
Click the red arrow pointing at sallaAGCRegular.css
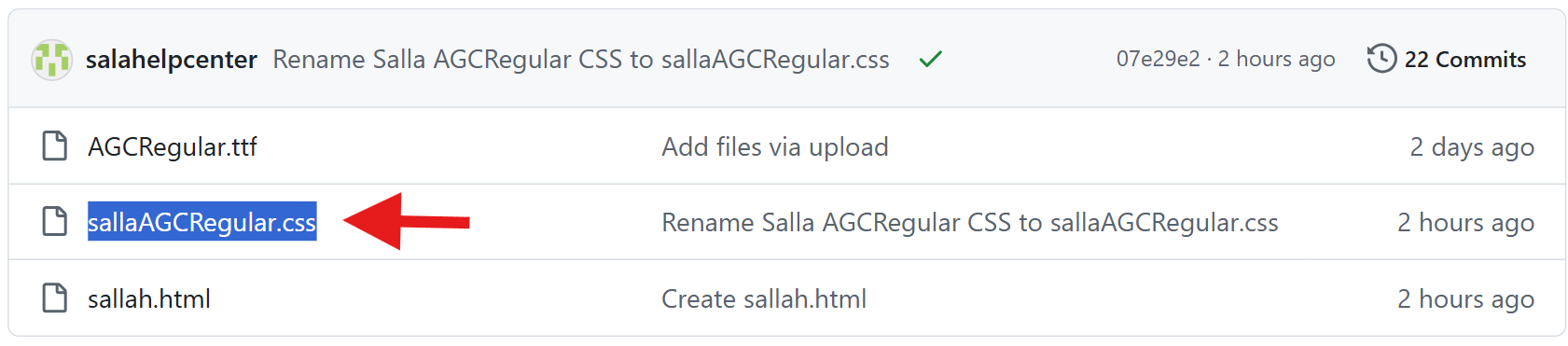click(x=407, y=222)
